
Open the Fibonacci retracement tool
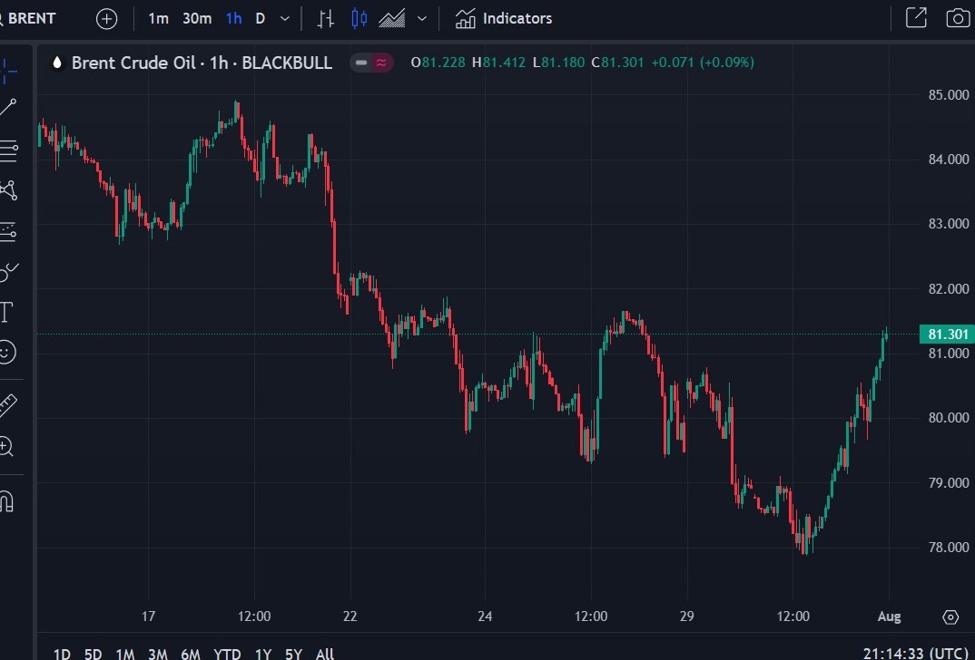click(x=8, y=151)
